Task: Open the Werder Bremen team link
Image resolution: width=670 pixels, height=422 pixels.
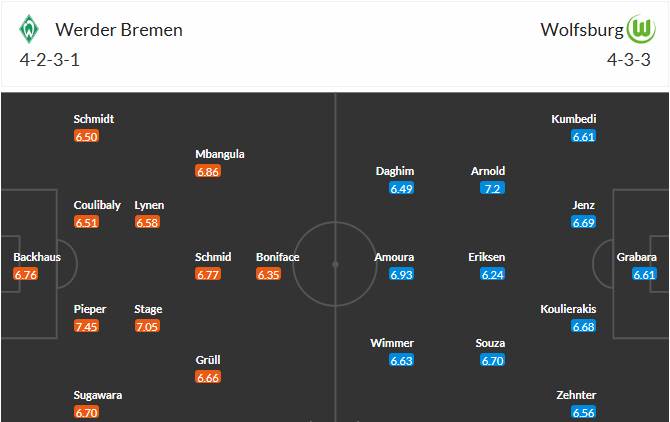Action: 120,30
